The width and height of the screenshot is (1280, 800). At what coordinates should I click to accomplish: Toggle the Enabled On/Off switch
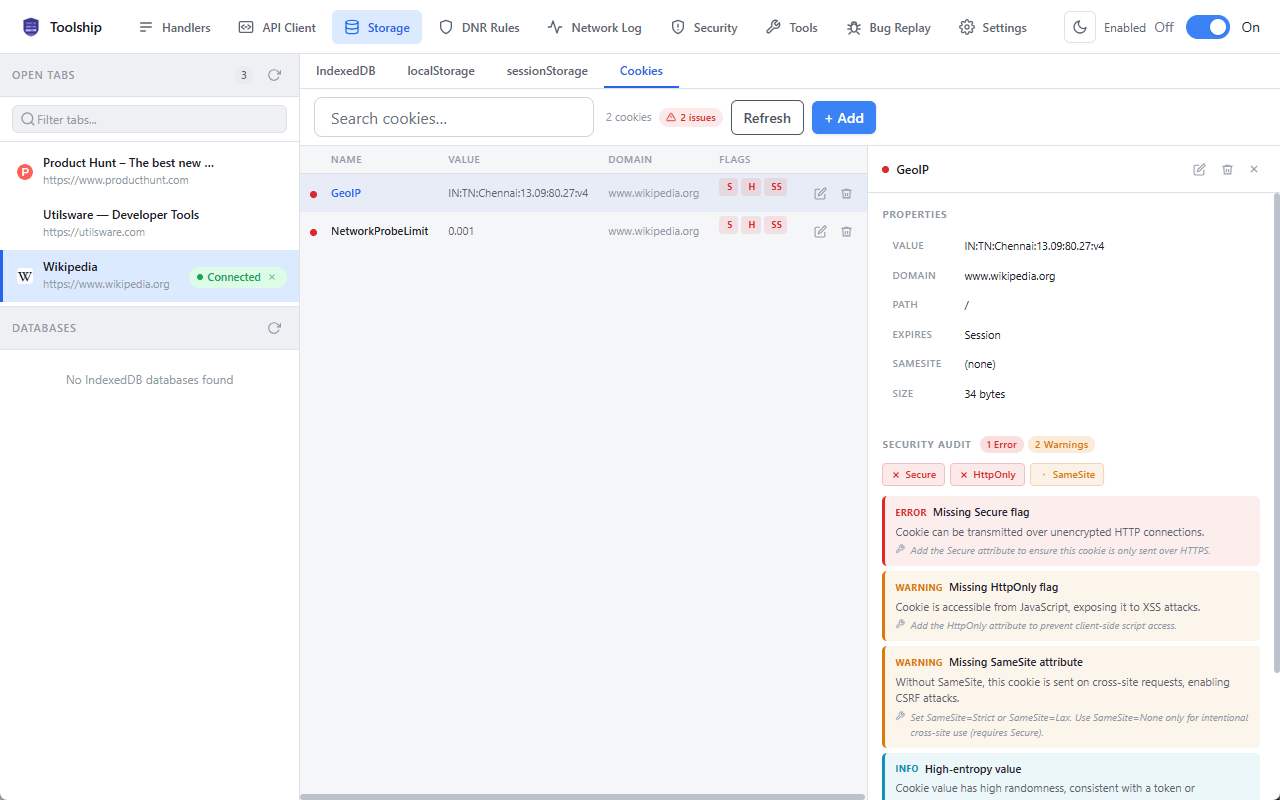tap(1208, 27)
